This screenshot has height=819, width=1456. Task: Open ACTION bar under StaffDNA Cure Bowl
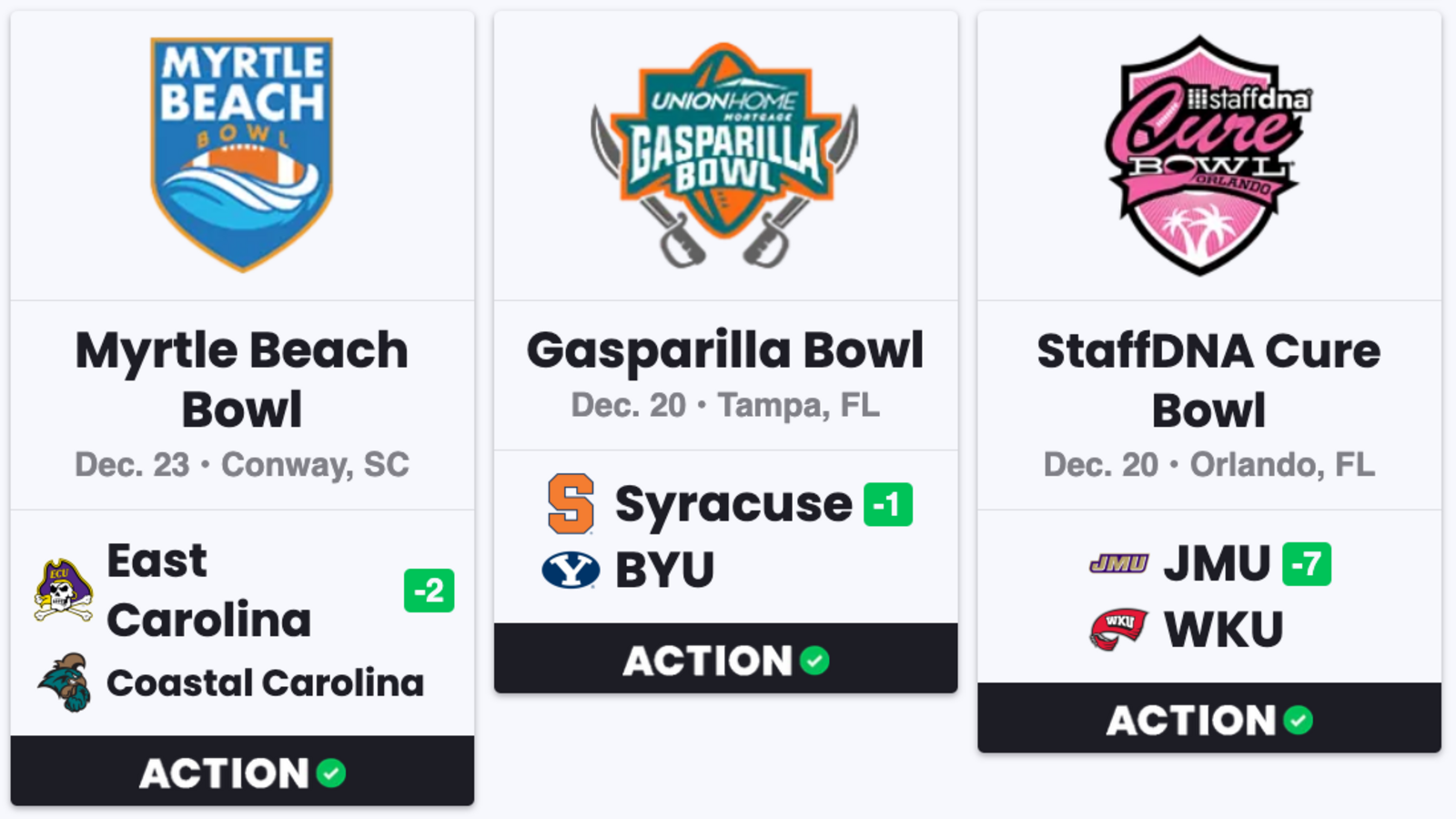[x=1209, y=719]
